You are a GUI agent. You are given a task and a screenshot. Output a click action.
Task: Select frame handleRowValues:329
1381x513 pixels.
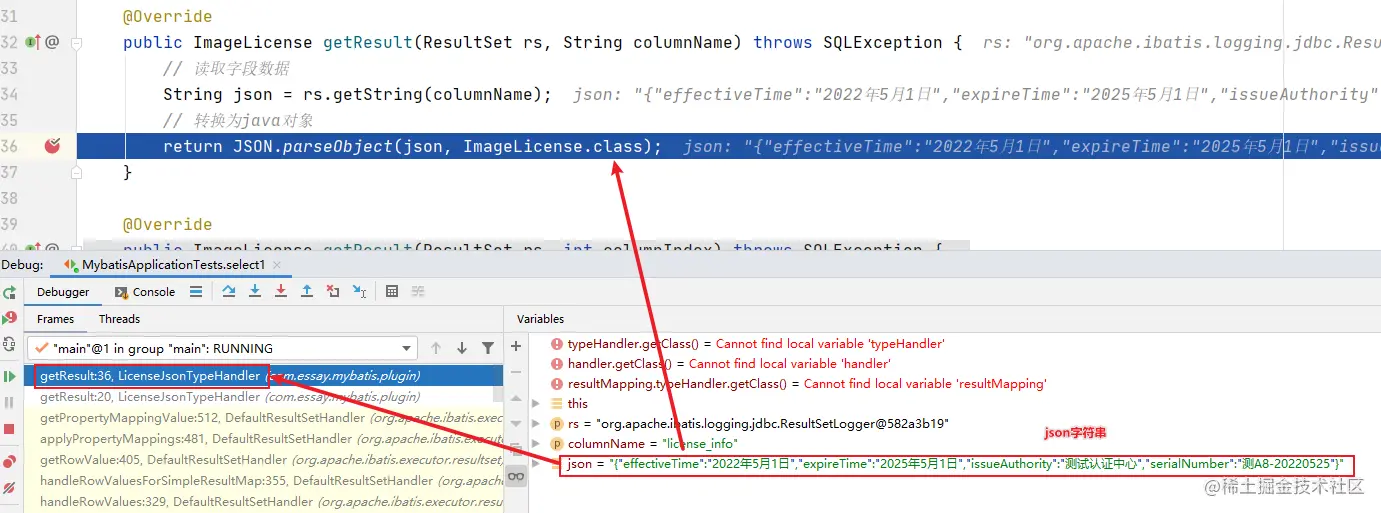(265, 501)
